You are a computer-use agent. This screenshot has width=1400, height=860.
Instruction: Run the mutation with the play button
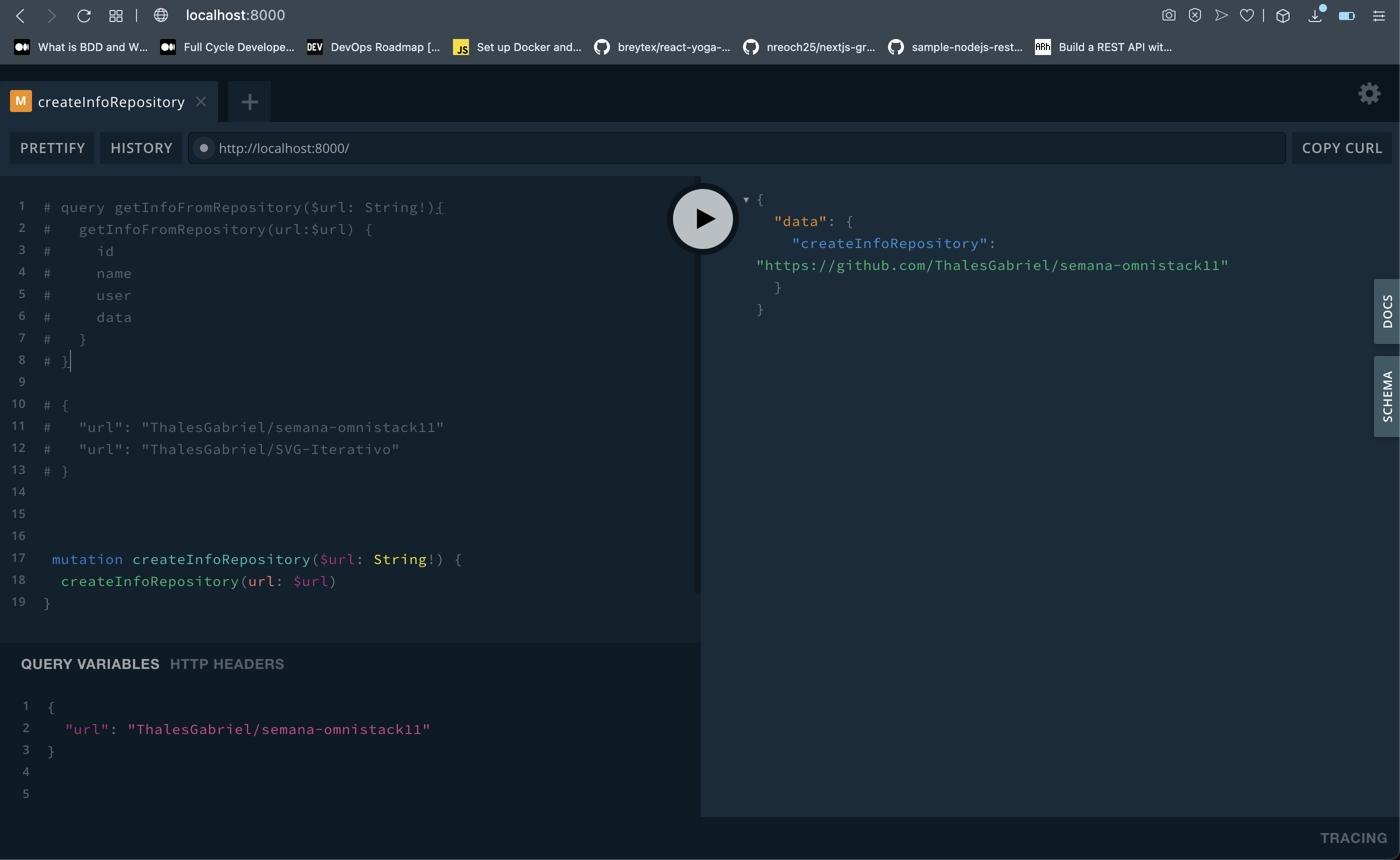(x=703, y=218)
